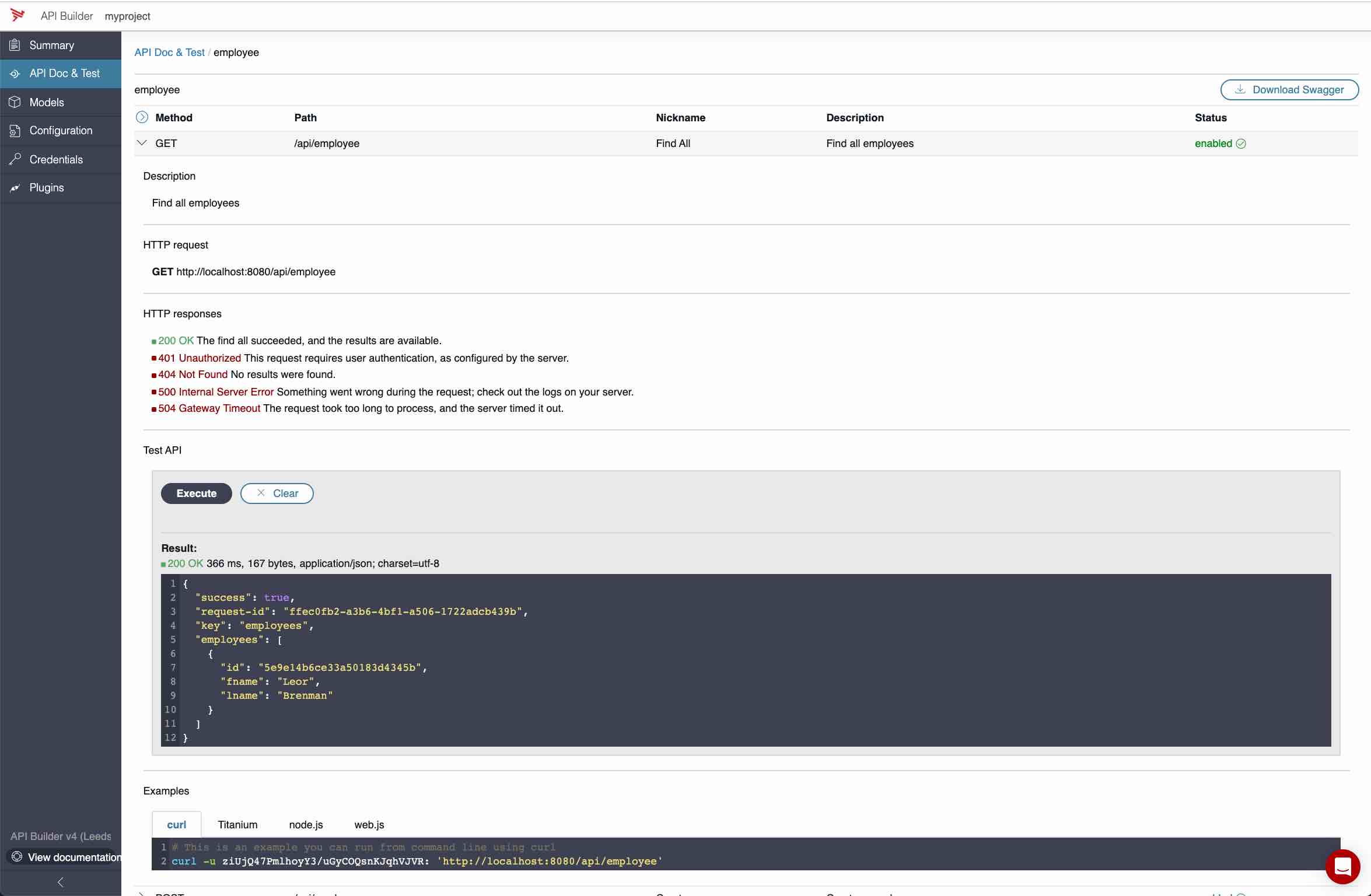Click the API Doc & Test breadcrumb link
1371x896 pixels.
pyautogui.click(x=169, y=52)
